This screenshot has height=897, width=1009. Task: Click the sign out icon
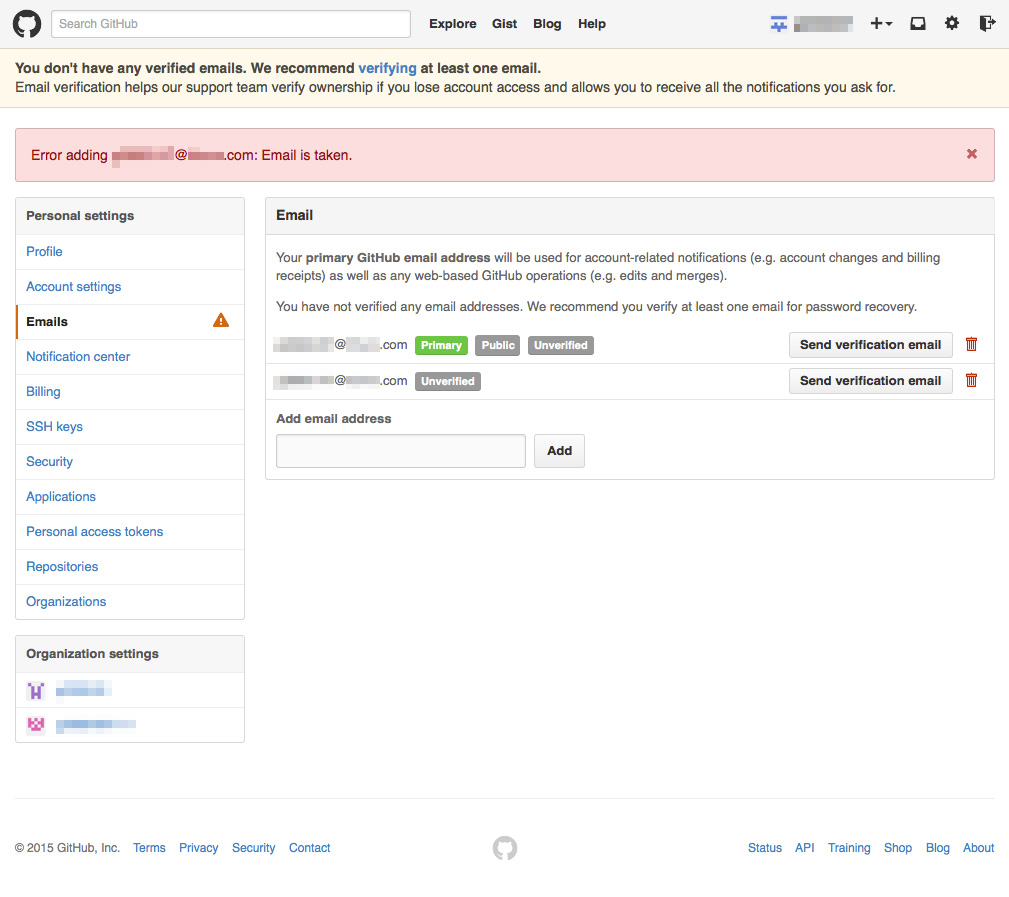pos(987,24)
